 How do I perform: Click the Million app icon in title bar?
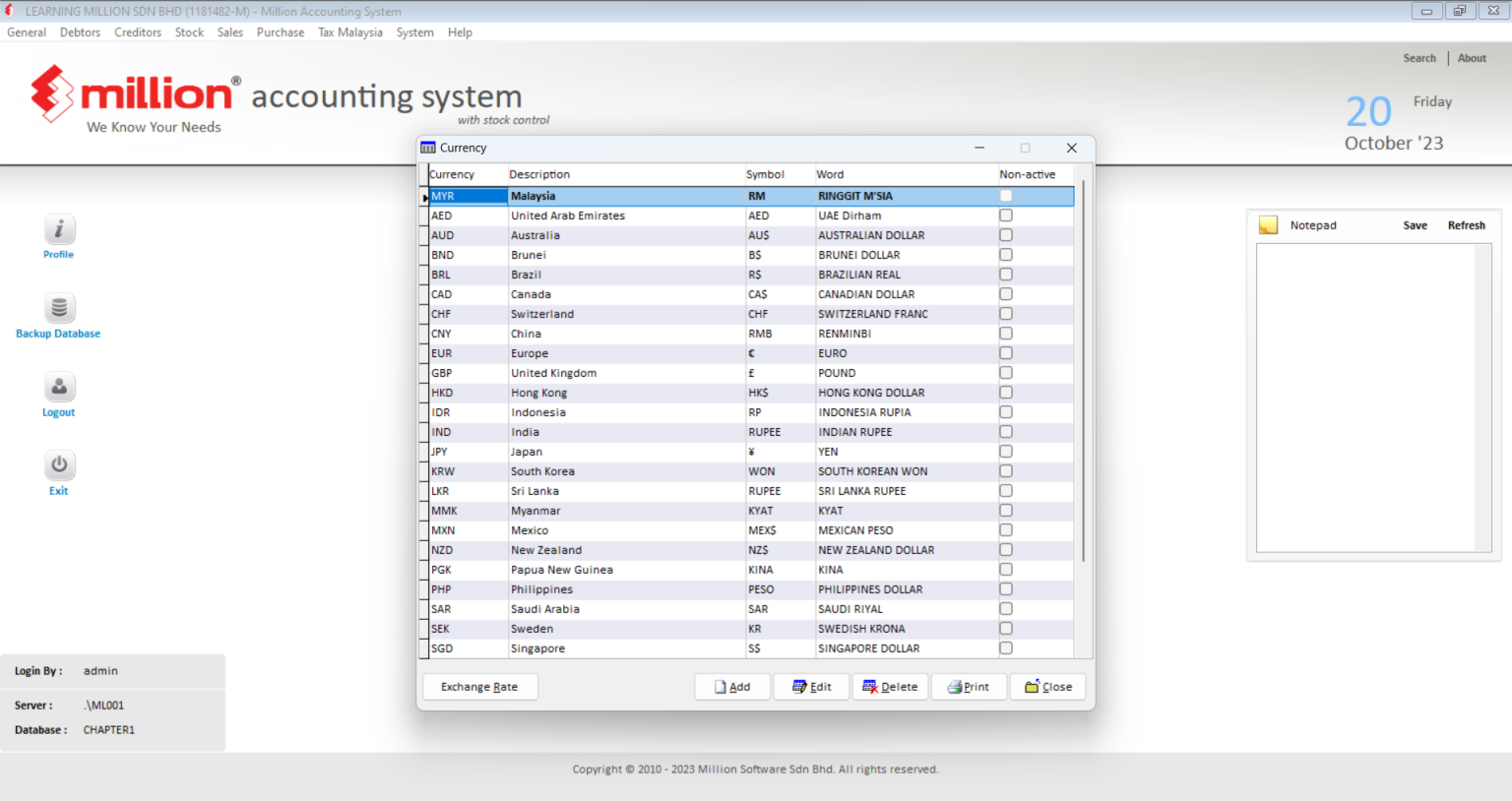[9, 11]
